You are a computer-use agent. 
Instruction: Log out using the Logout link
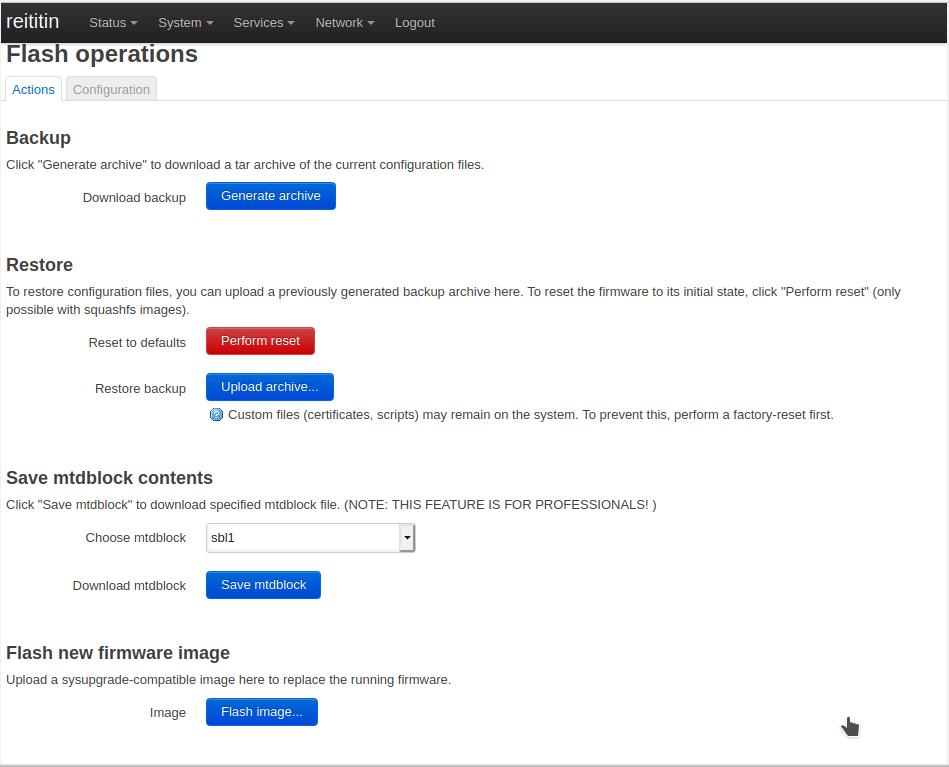pyautogui.click(x=414, y=22)
